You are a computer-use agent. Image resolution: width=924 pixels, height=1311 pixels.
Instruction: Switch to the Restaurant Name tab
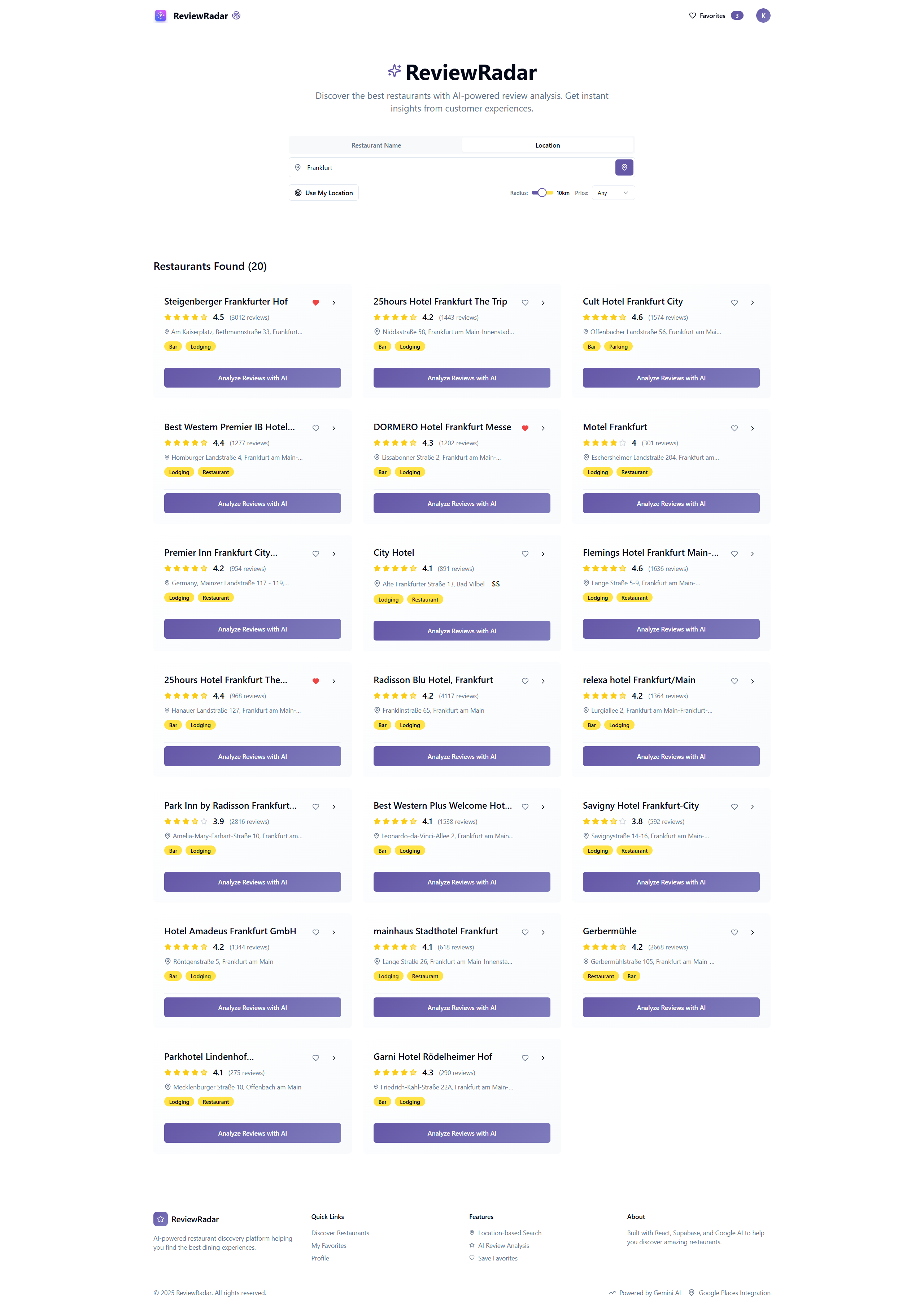pos(376,145)
